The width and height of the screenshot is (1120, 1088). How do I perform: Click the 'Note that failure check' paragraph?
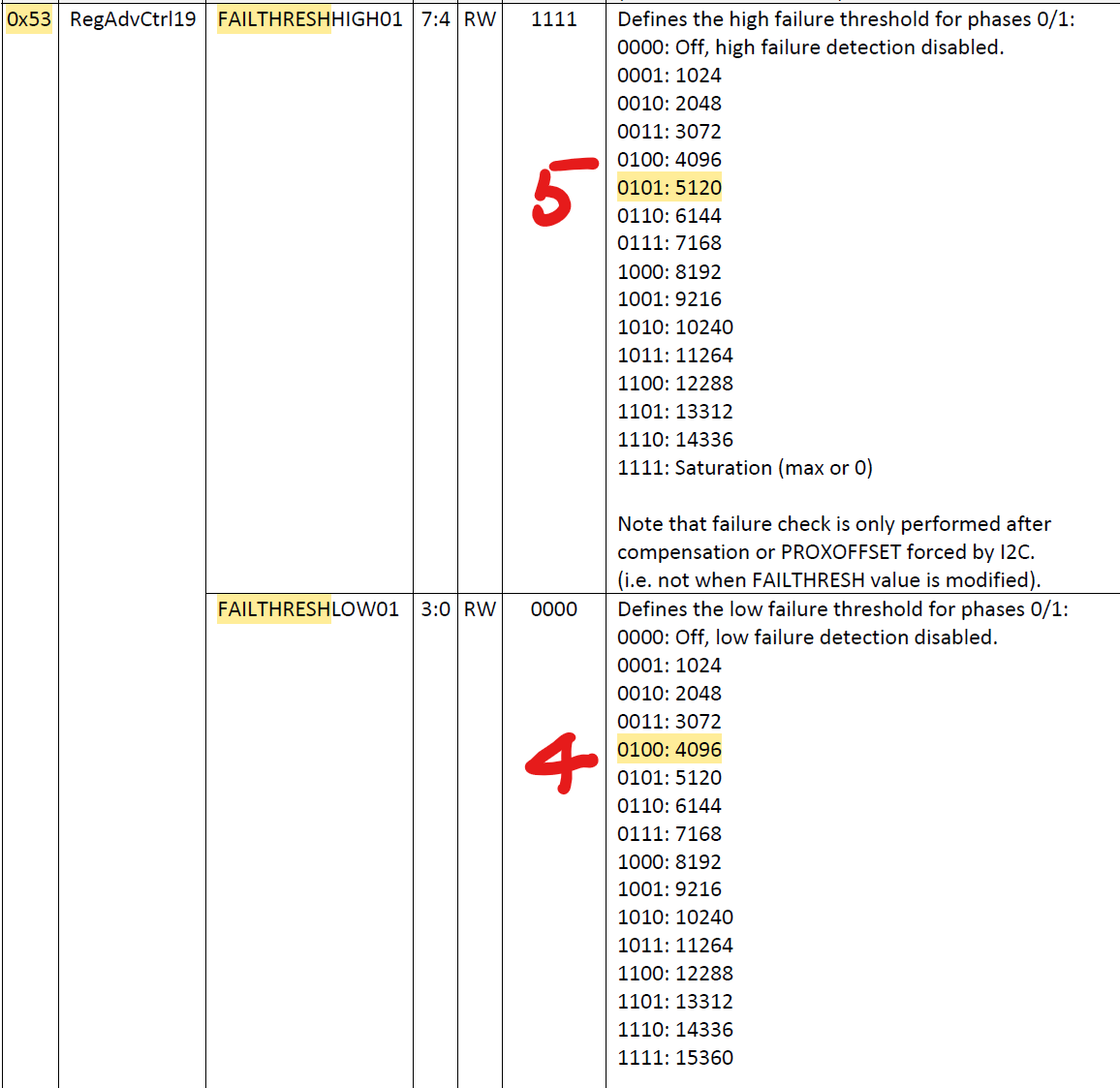pyautogui.click(x=833, y=552)
